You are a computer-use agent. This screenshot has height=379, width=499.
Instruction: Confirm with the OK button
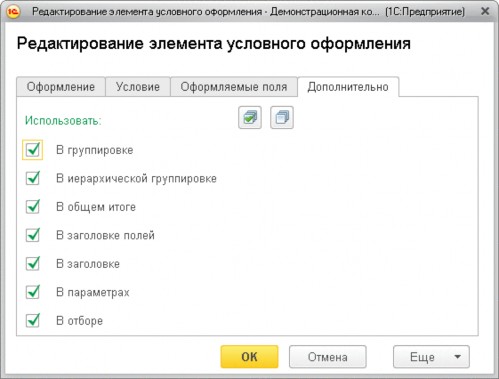(249, 357)
